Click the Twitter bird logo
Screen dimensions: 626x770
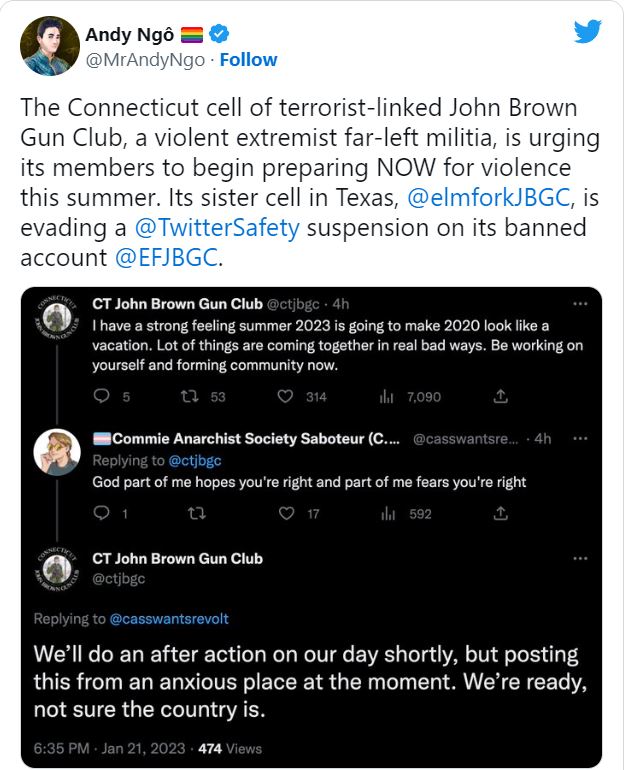coord(588,32)
